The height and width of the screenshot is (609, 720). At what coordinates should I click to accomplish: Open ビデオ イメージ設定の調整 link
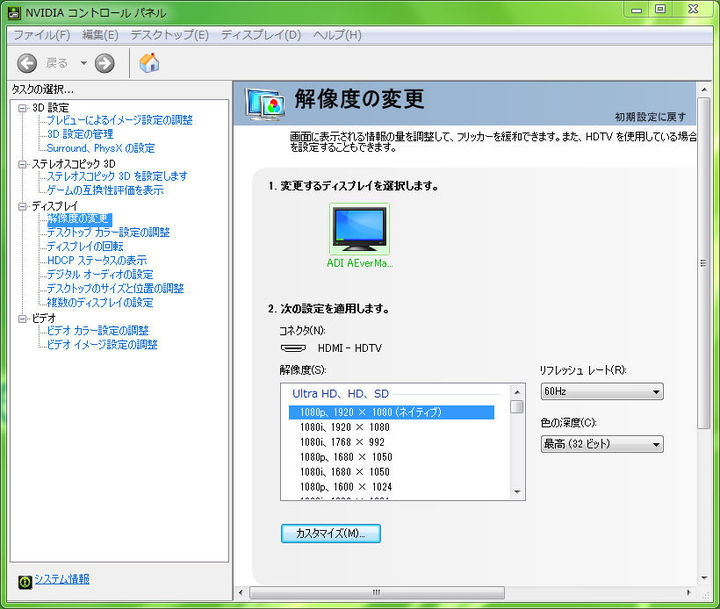coord(102,344)
